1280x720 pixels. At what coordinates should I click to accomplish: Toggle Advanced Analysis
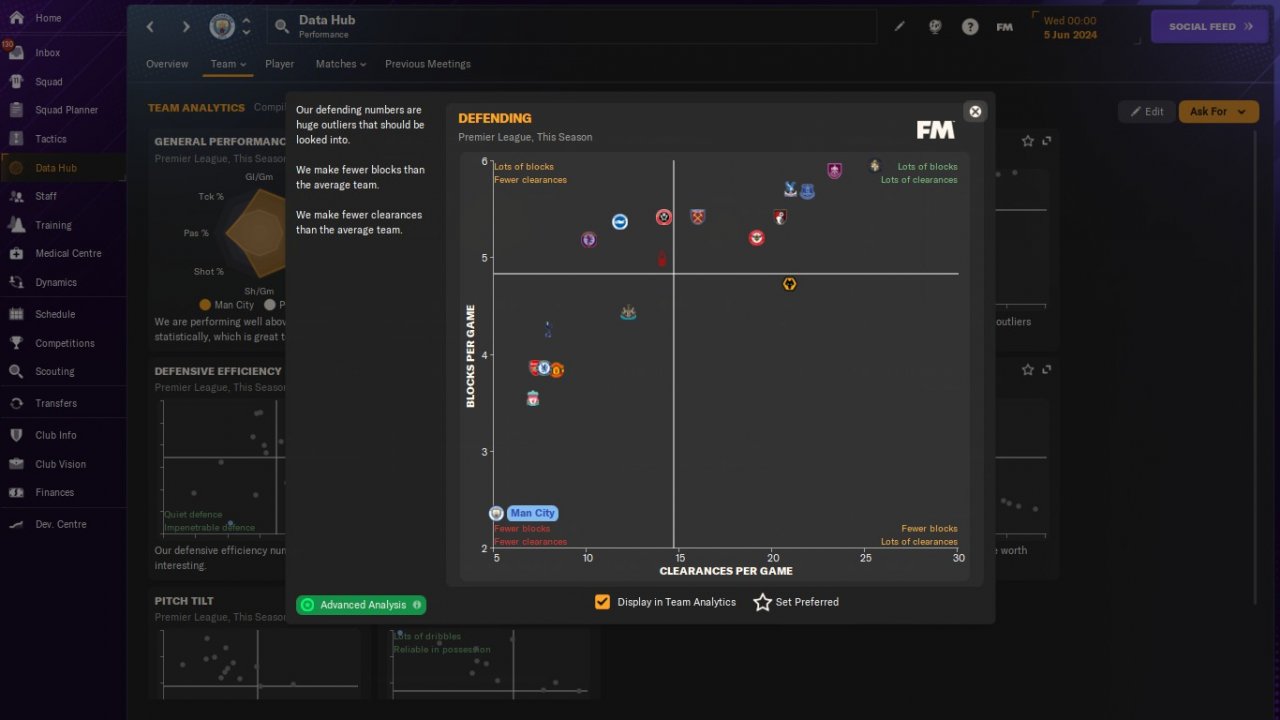pos(361,605)
